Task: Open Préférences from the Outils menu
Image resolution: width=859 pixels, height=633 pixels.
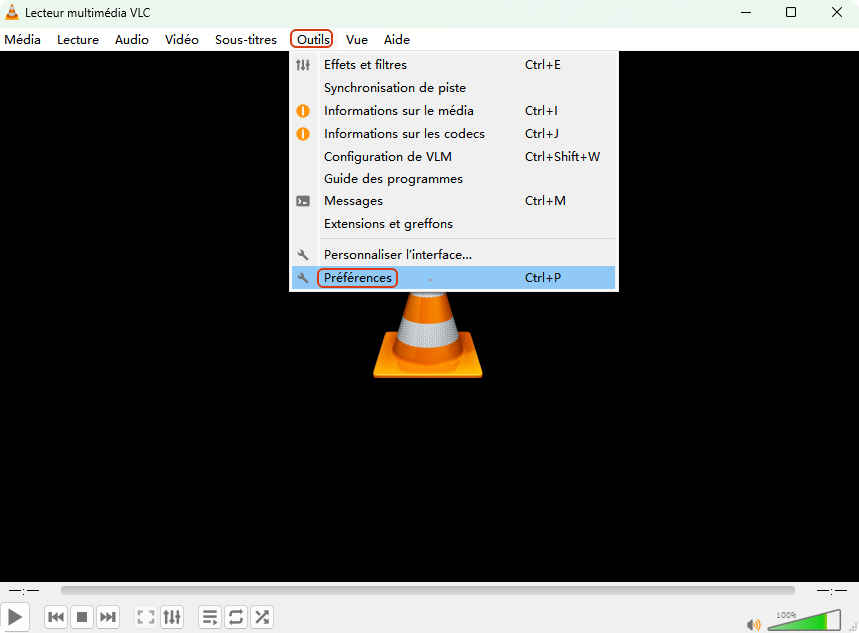Action: click(454, 278)
